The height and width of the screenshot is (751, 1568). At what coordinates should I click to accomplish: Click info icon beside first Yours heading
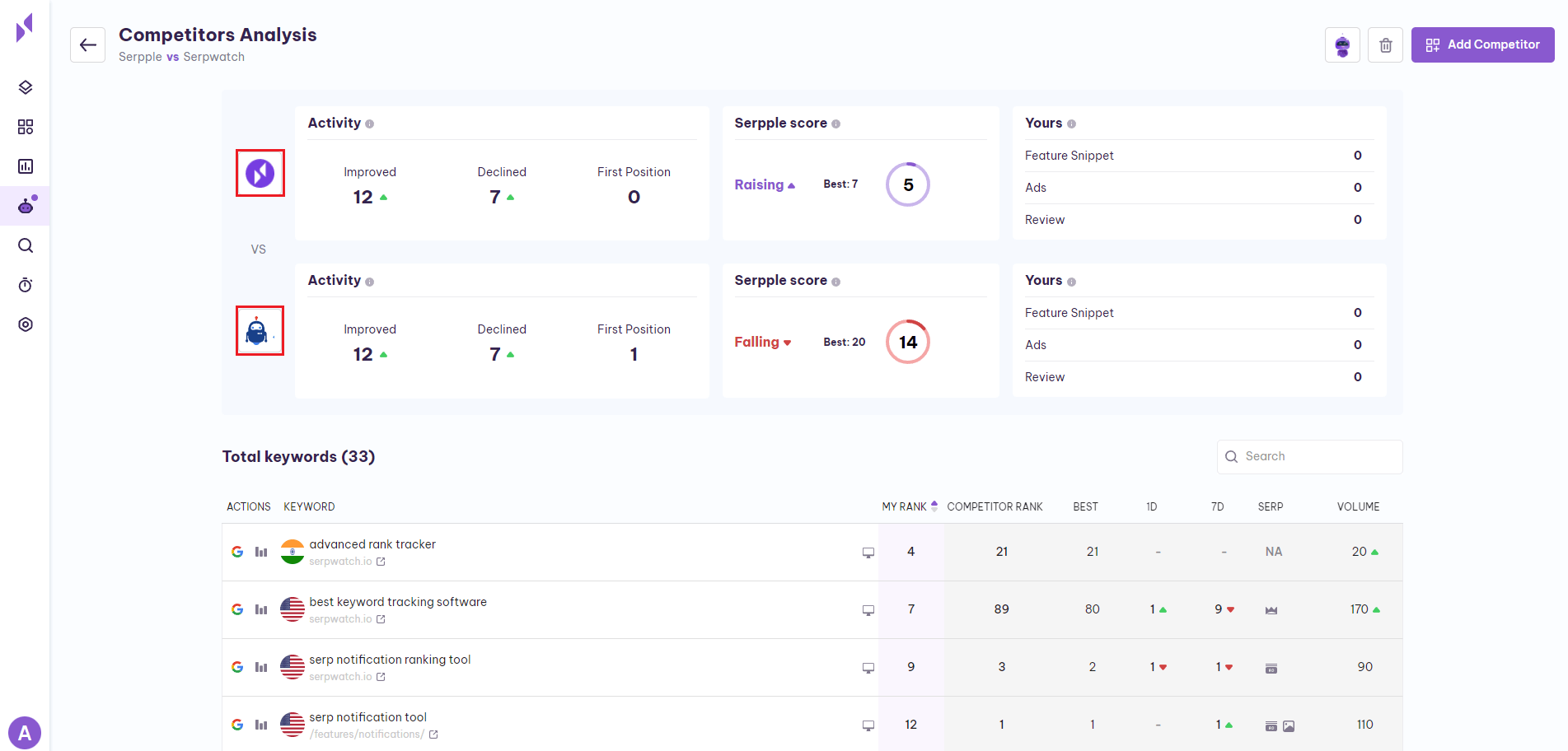[1071, 124]
